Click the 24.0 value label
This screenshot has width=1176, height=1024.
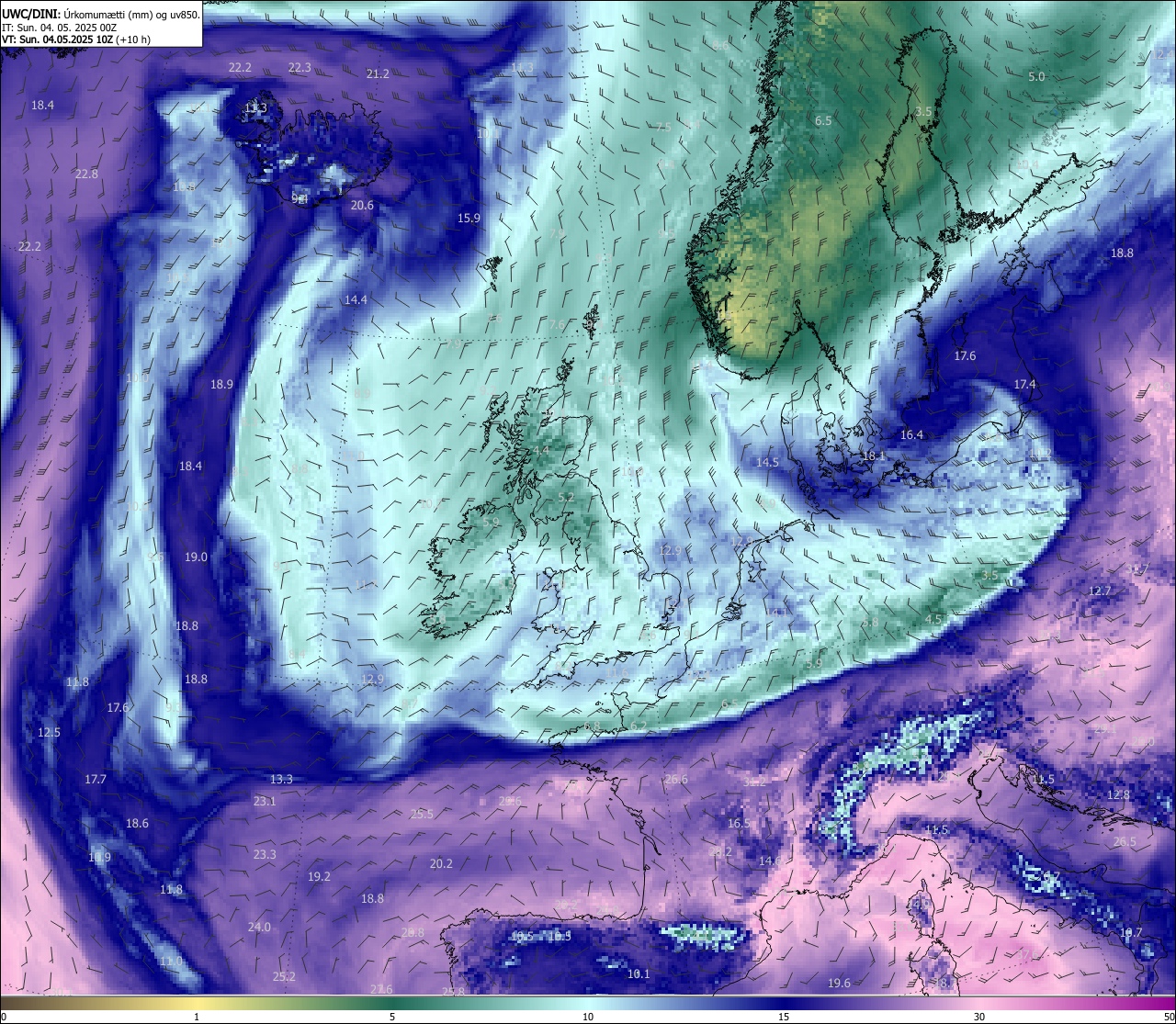coord(259,927)
